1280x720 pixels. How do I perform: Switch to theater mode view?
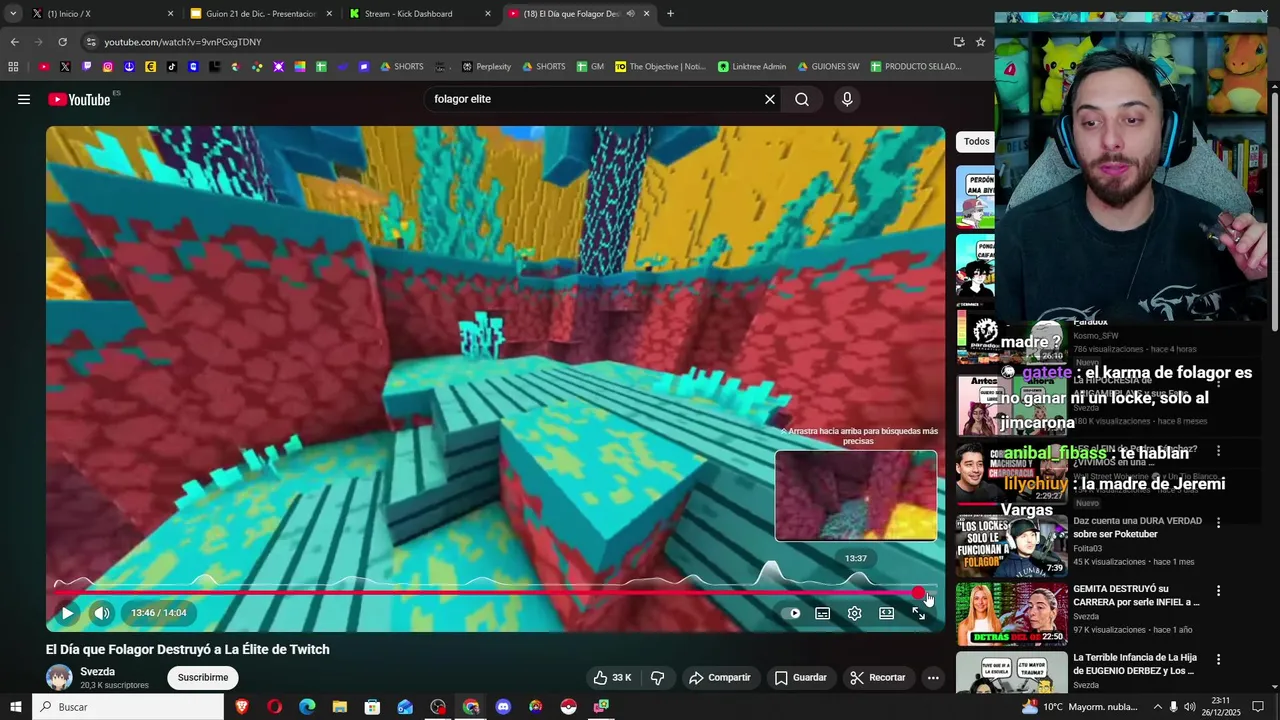click(886, 613)
